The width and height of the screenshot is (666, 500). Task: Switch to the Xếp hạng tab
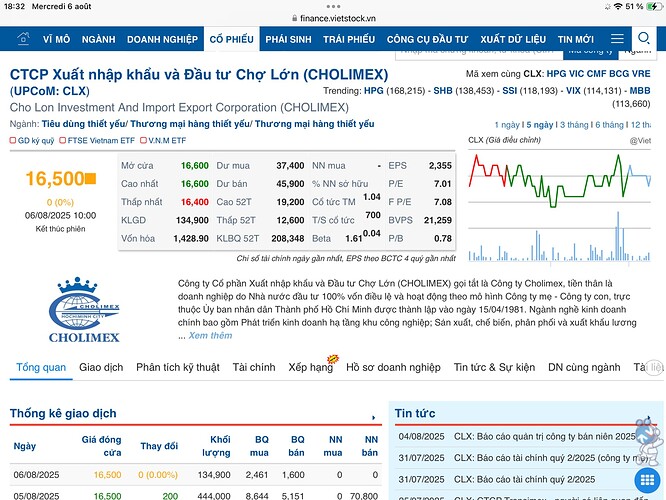coord(310,367)
